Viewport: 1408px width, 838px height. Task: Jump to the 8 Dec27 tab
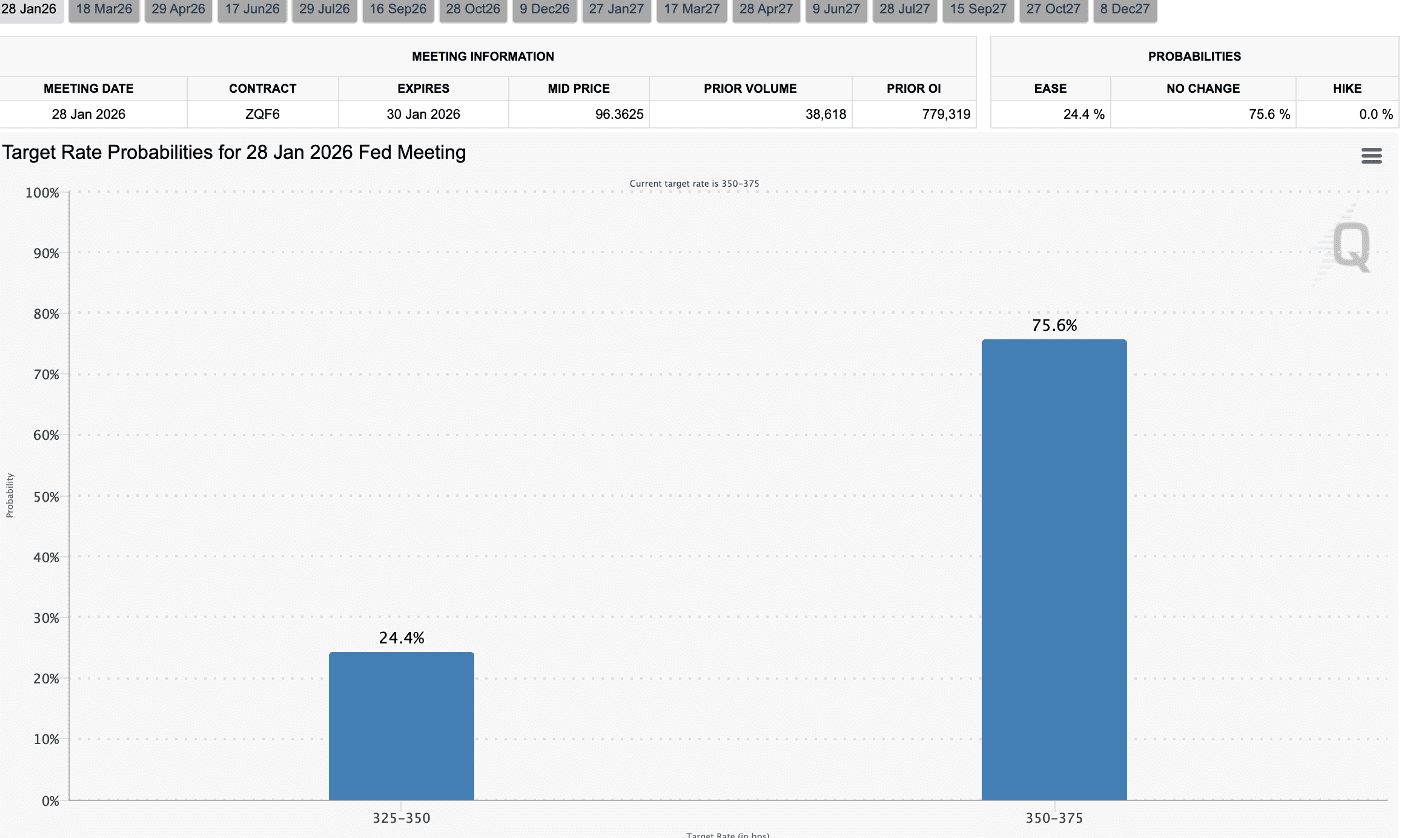tap(1124, 9)
